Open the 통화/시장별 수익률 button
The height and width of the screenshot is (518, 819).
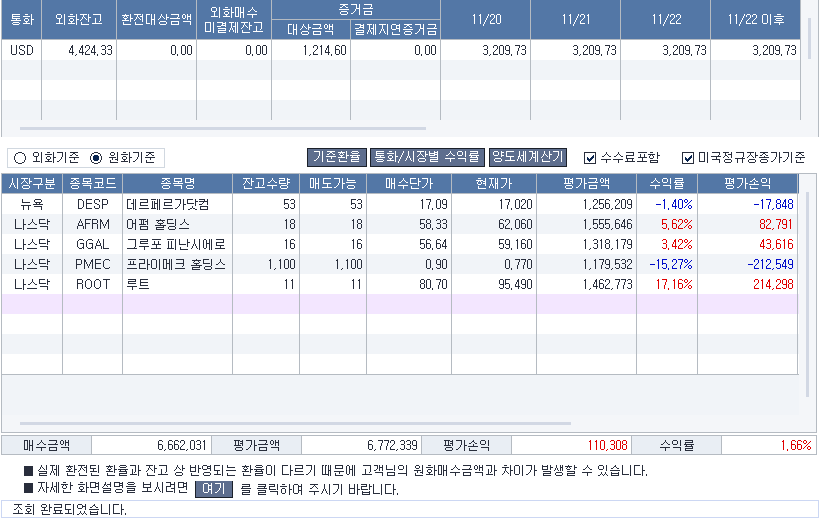coord(427,157)
